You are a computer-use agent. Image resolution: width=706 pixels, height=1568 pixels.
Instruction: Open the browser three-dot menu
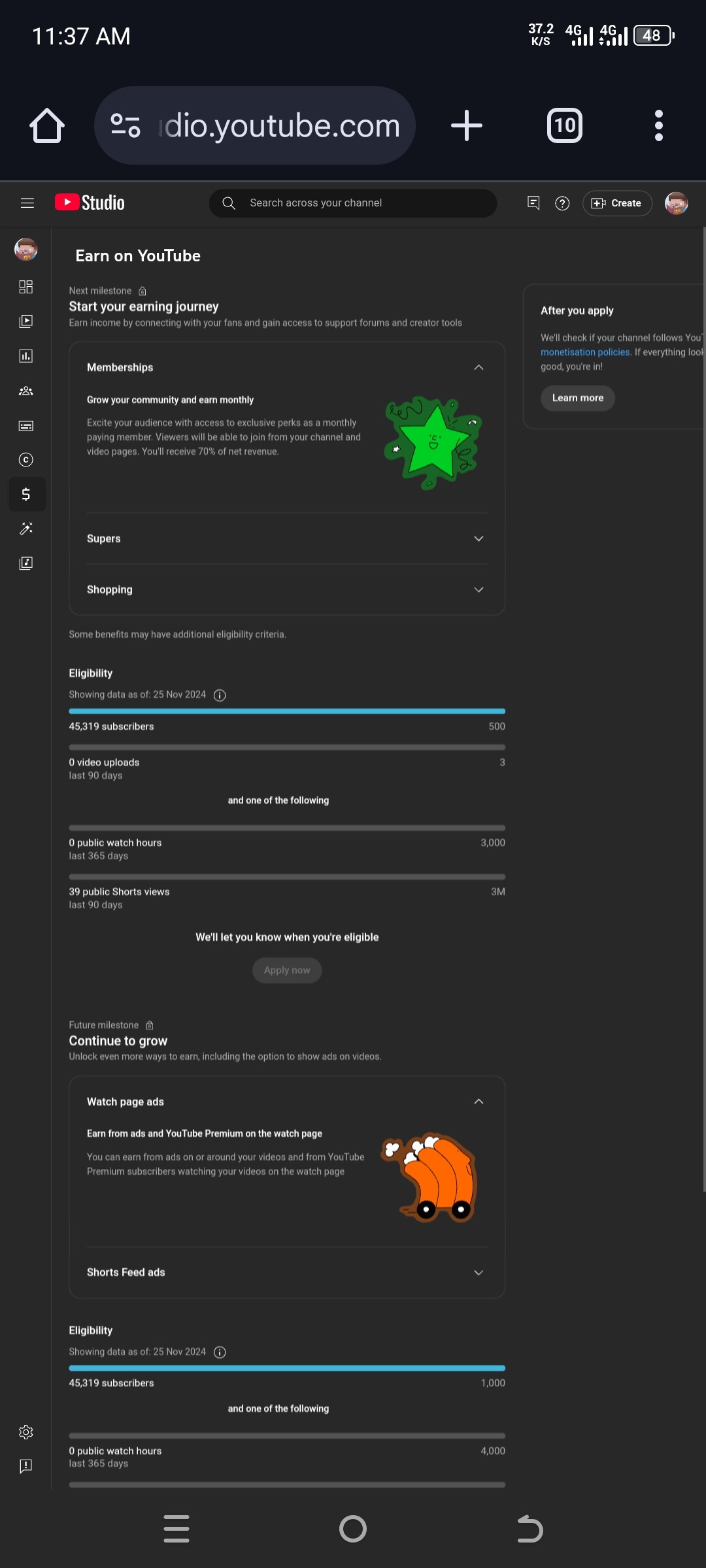pyautogui.click(x=659, y=125)
